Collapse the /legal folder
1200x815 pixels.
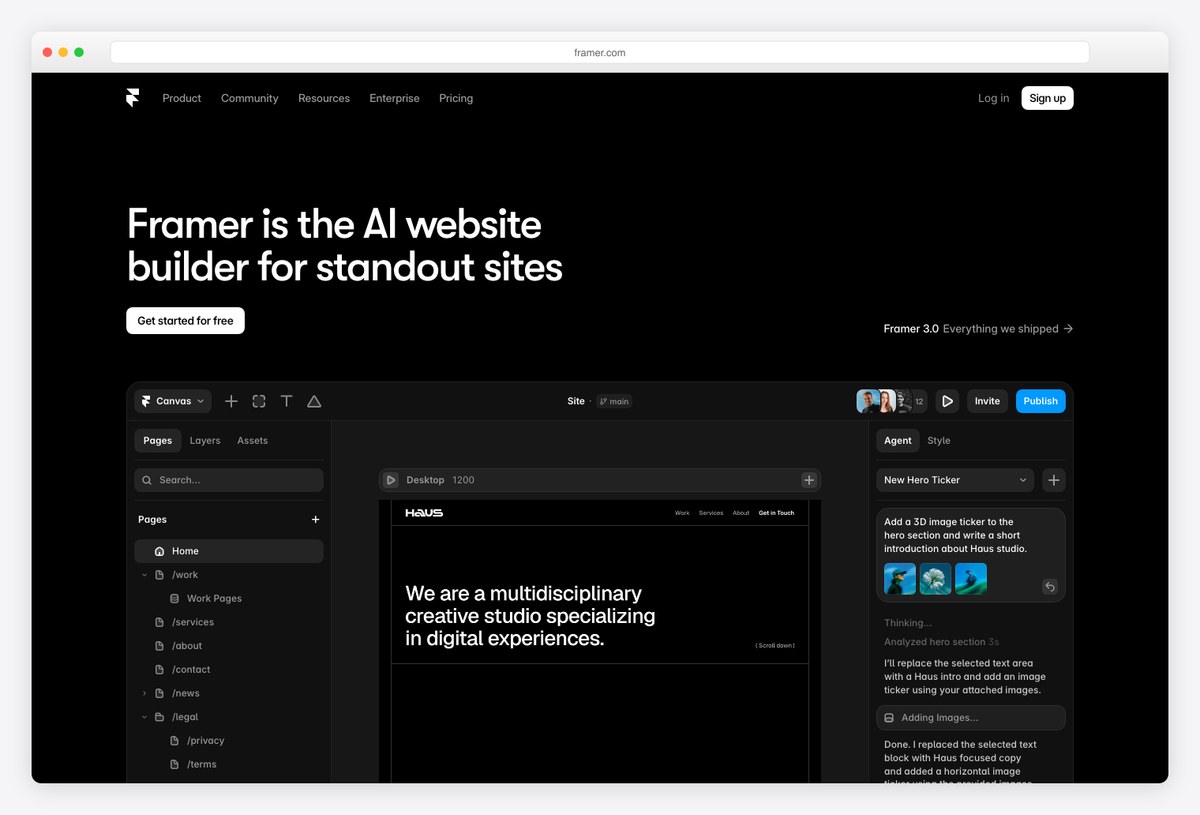[144, 717]
